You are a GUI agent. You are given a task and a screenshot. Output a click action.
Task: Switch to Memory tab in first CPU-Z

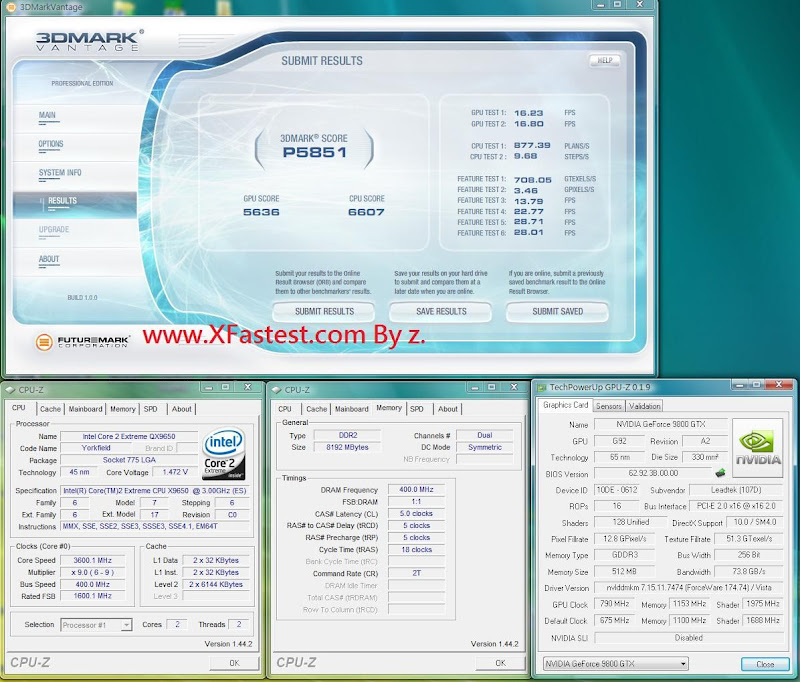[x=122, y=409]
